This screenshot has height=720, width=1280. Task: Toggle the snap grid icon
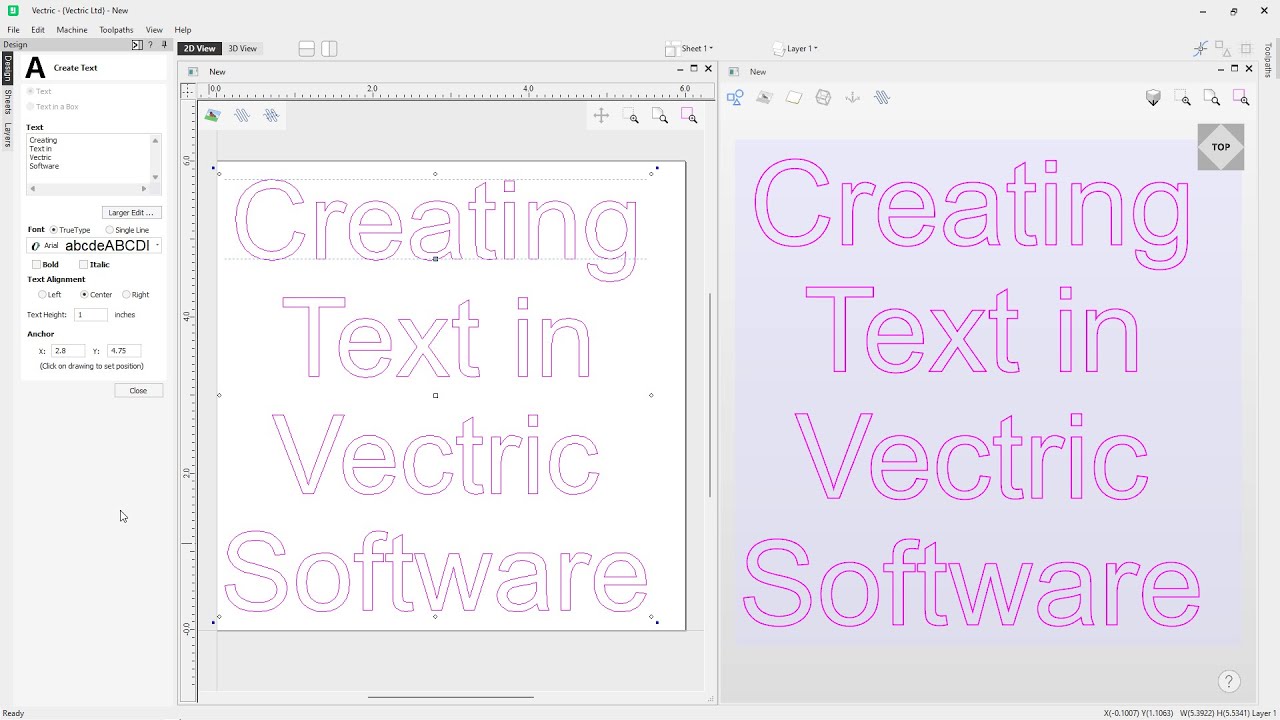tap(1246, 48)
